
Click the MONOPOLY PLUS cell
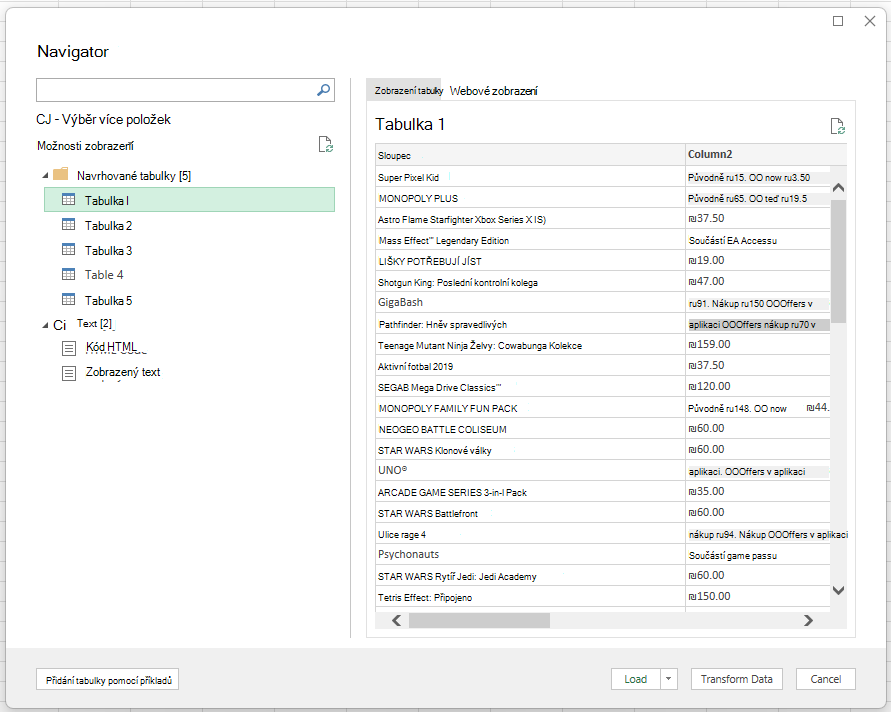pos(530,198)
